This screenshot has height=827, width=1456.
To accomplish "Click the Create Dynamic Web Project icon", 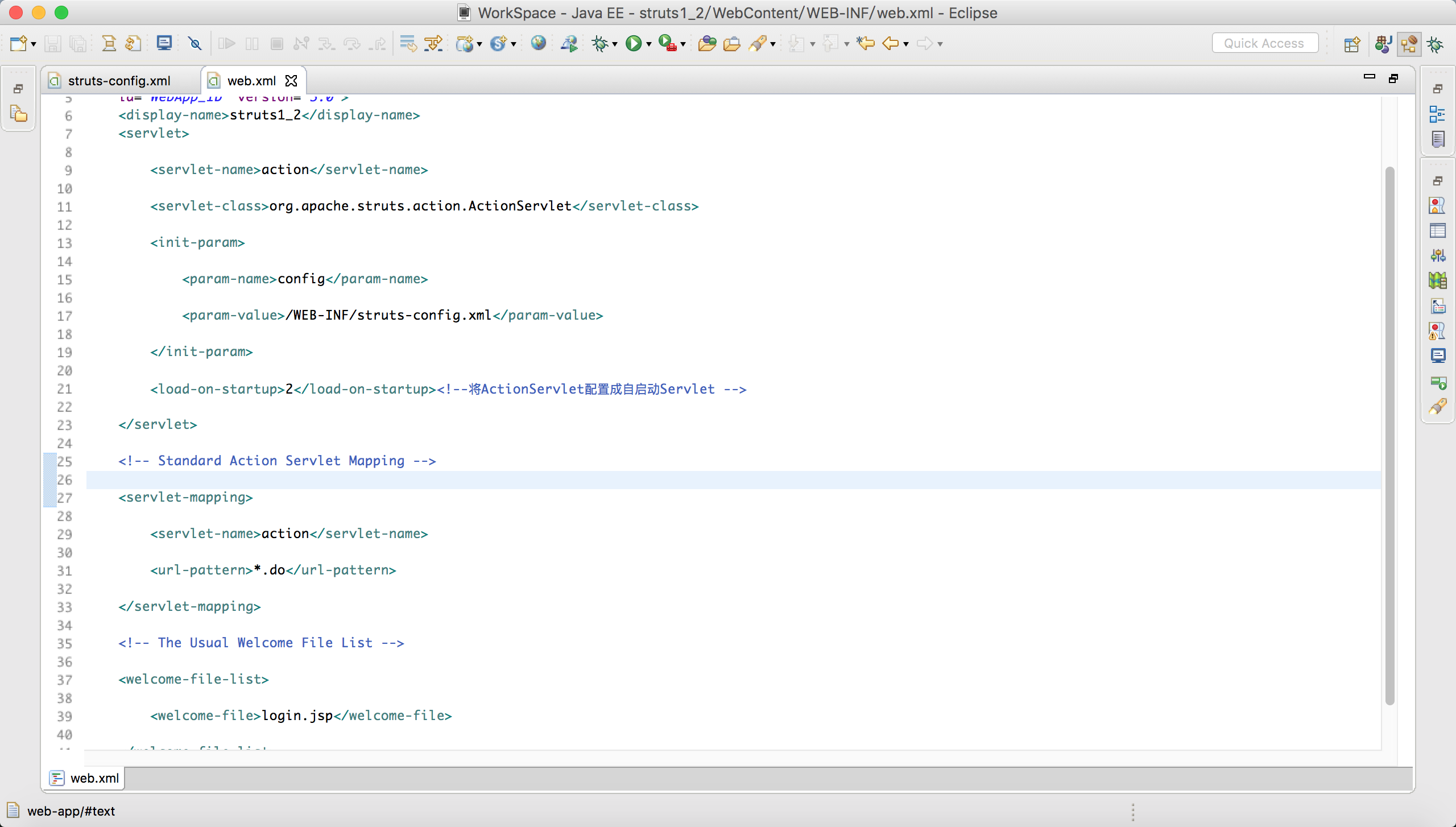I will point(465,44).
